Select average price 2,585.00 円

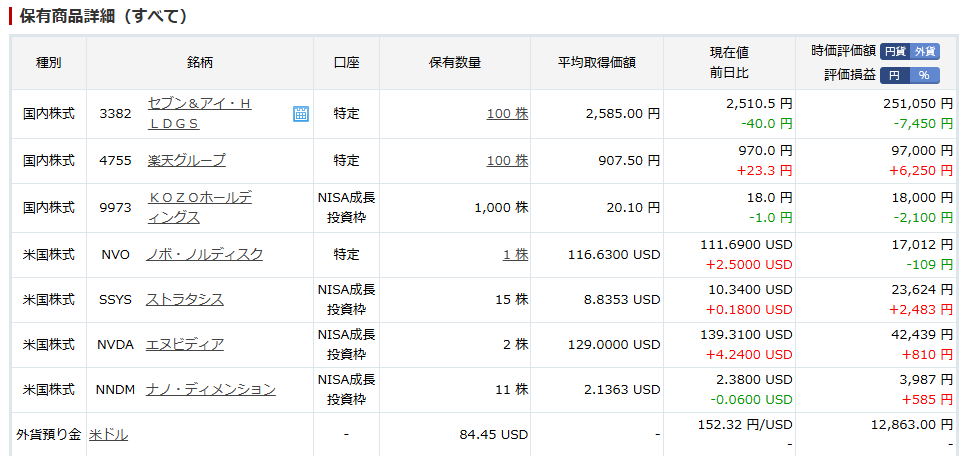pos(622,114)
